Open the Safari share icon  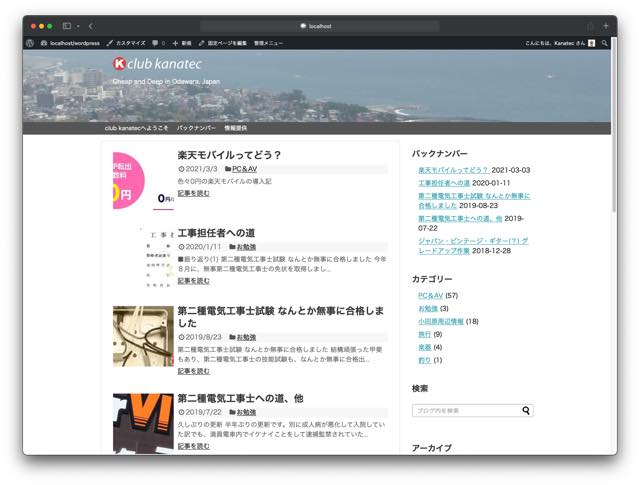point(590,26)
